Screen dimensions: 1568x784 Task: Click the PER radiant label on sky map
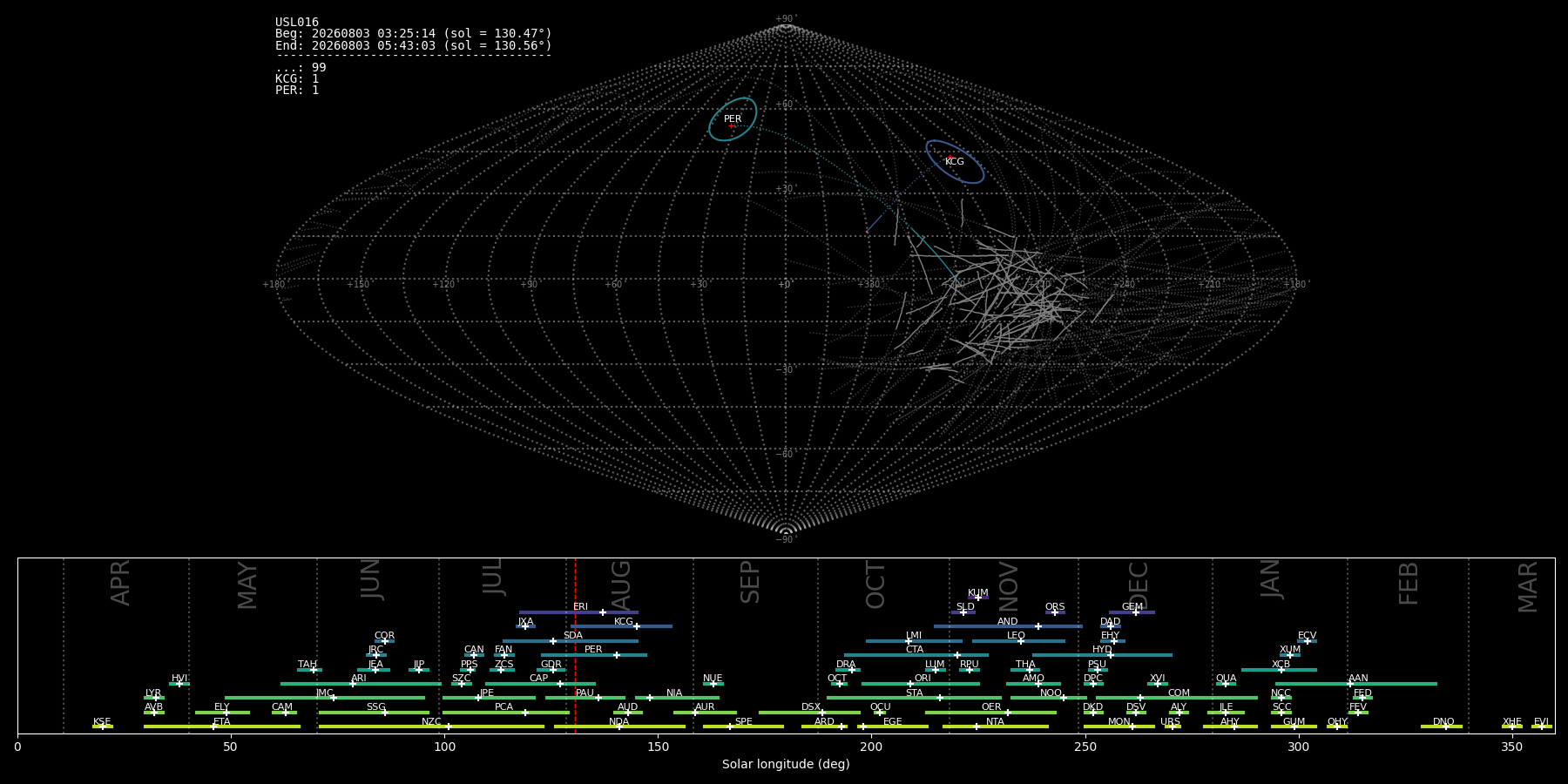[733, 119]
